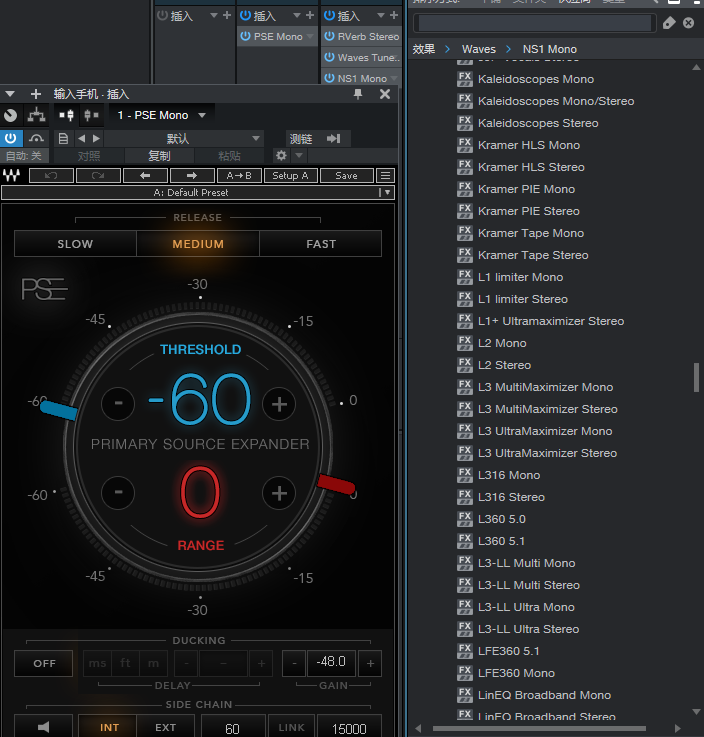Copy setup with A→B button

coord(239,175)
